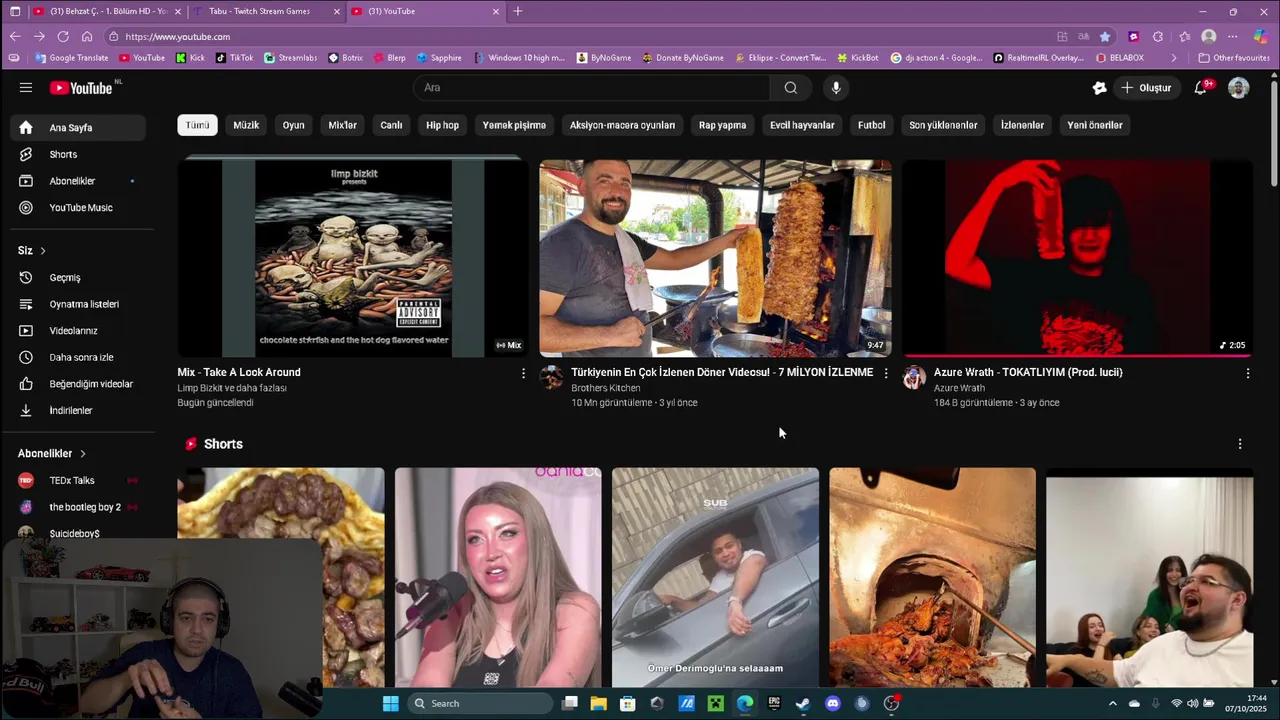Reload the page in browser toolbar
This screenshot has height=720, width=1280.
62,36
